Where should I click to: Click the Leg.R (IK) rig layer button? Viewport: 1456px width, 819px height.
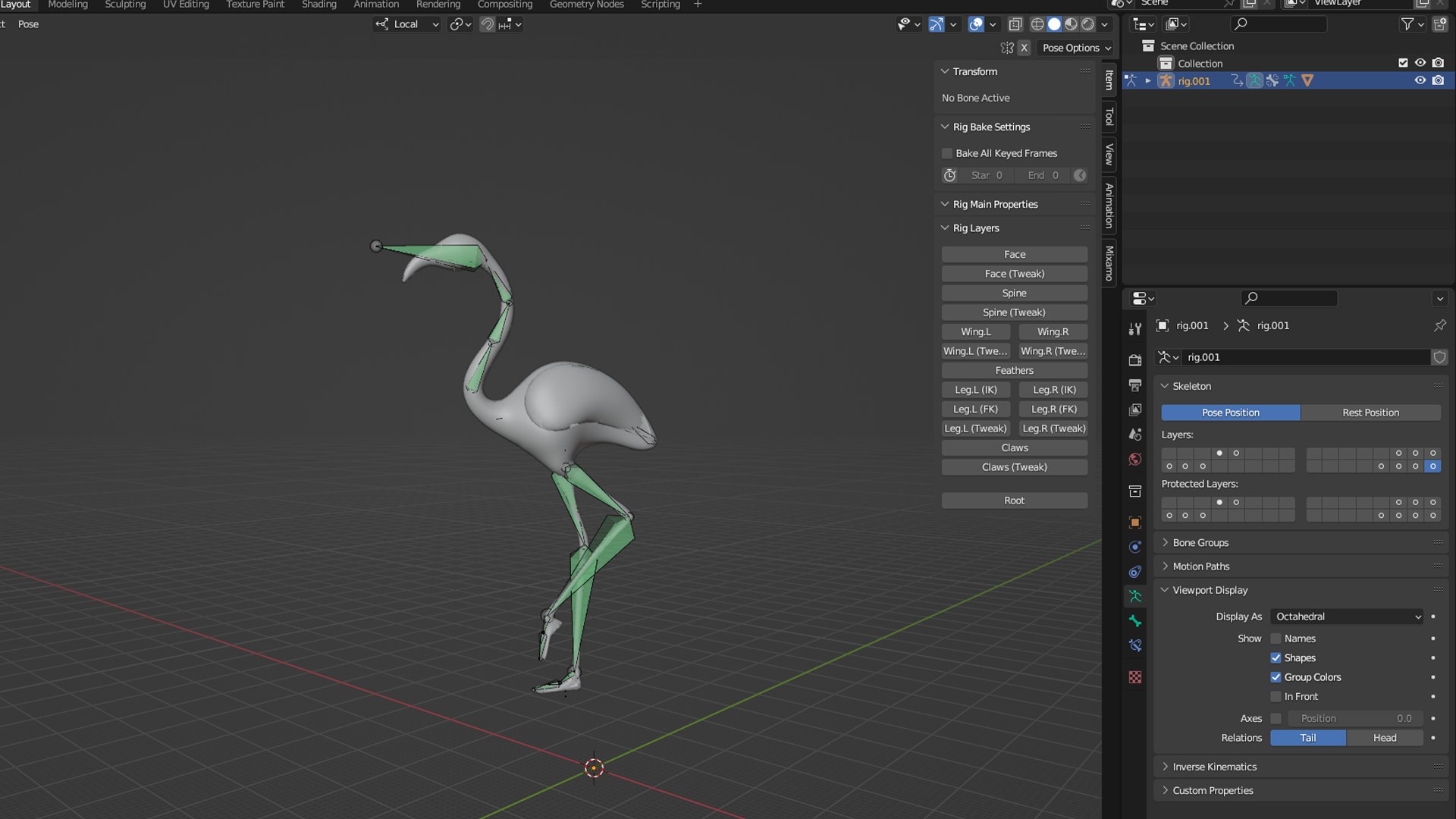coord(1053,390)
